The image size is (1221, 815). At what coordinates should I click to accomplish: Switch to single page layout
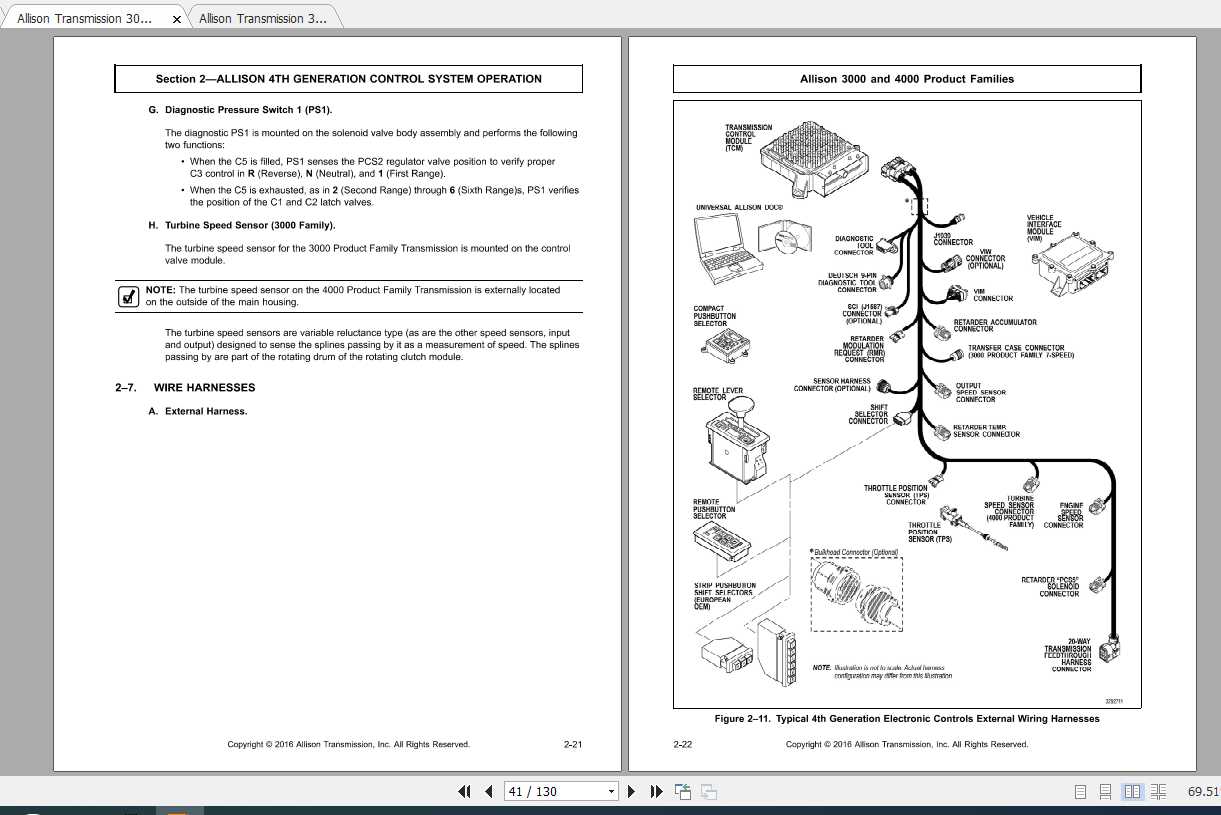point(1080,791)
